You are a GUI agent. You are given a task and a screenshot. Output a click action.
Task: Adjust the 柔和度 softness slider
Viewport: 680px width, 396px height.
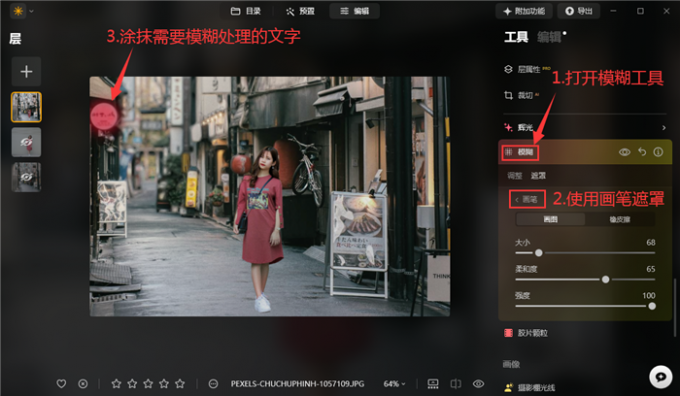pos(585,280)
